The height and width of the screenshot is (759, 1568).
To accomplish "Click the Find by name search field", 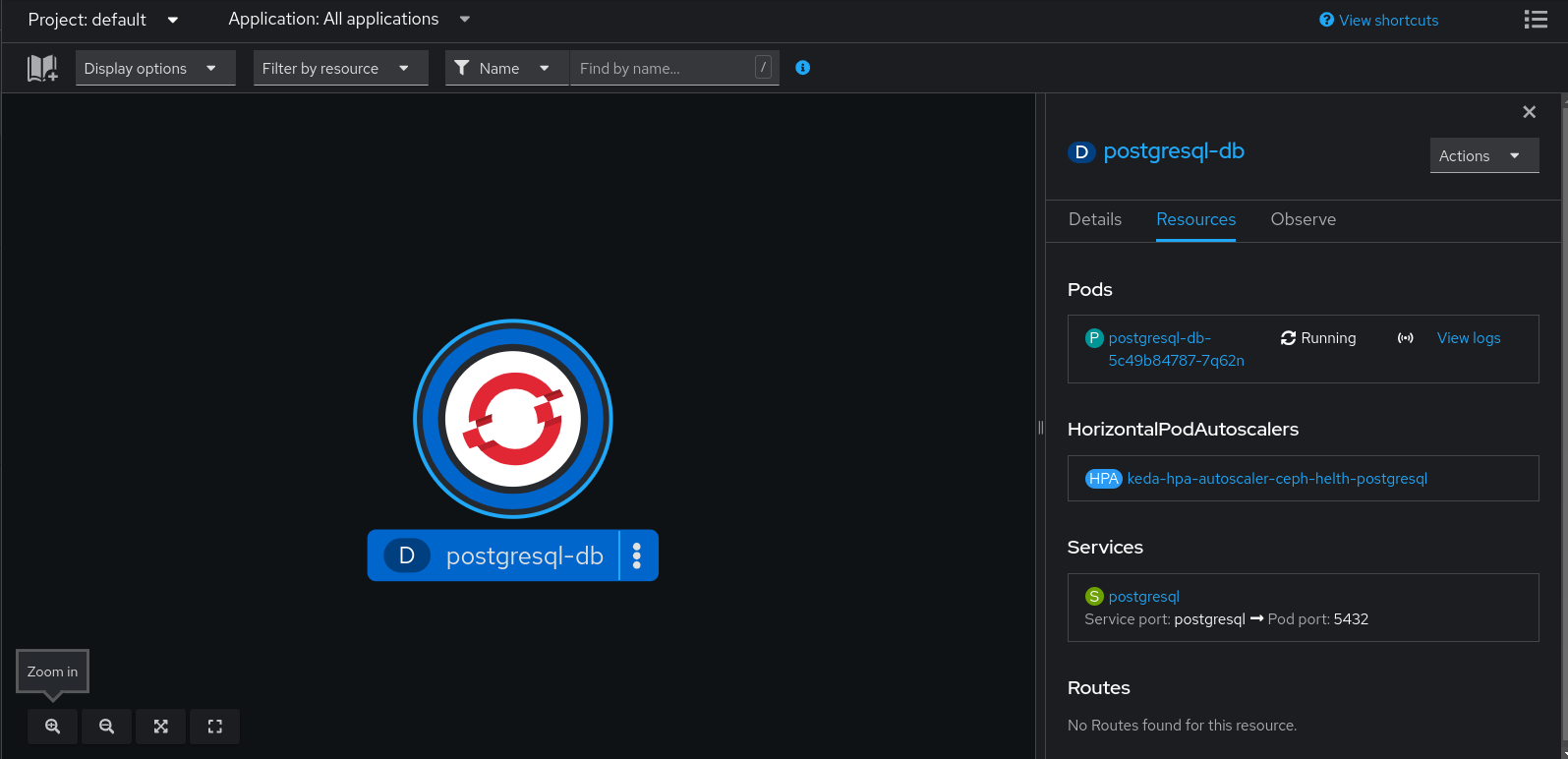I will point(664,68).
